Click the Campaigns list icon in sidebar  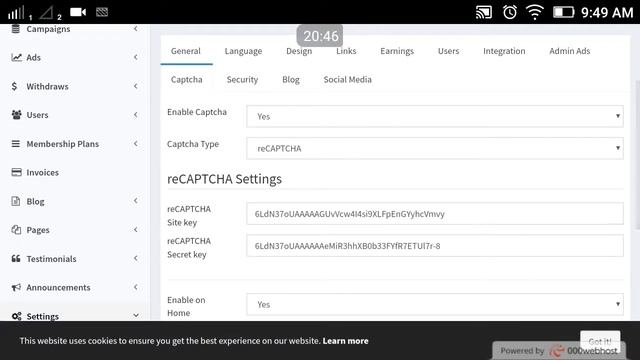click(x=16, y=29)
